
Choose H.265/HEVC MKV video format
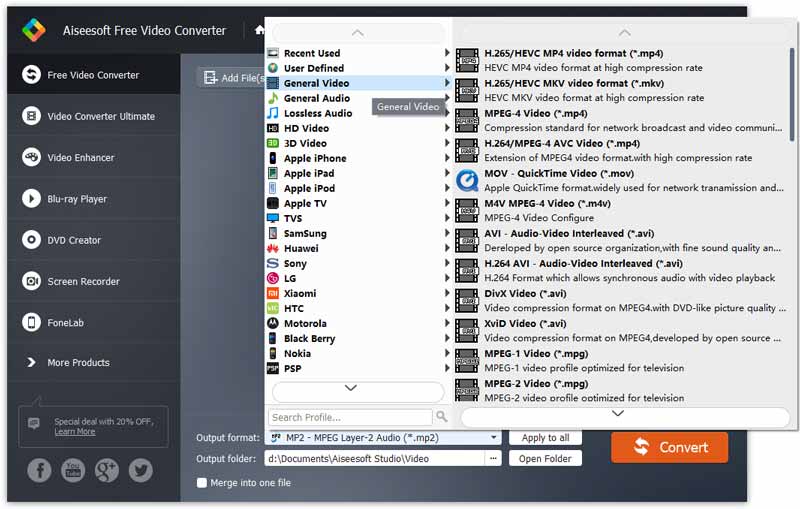click(621, 90)
